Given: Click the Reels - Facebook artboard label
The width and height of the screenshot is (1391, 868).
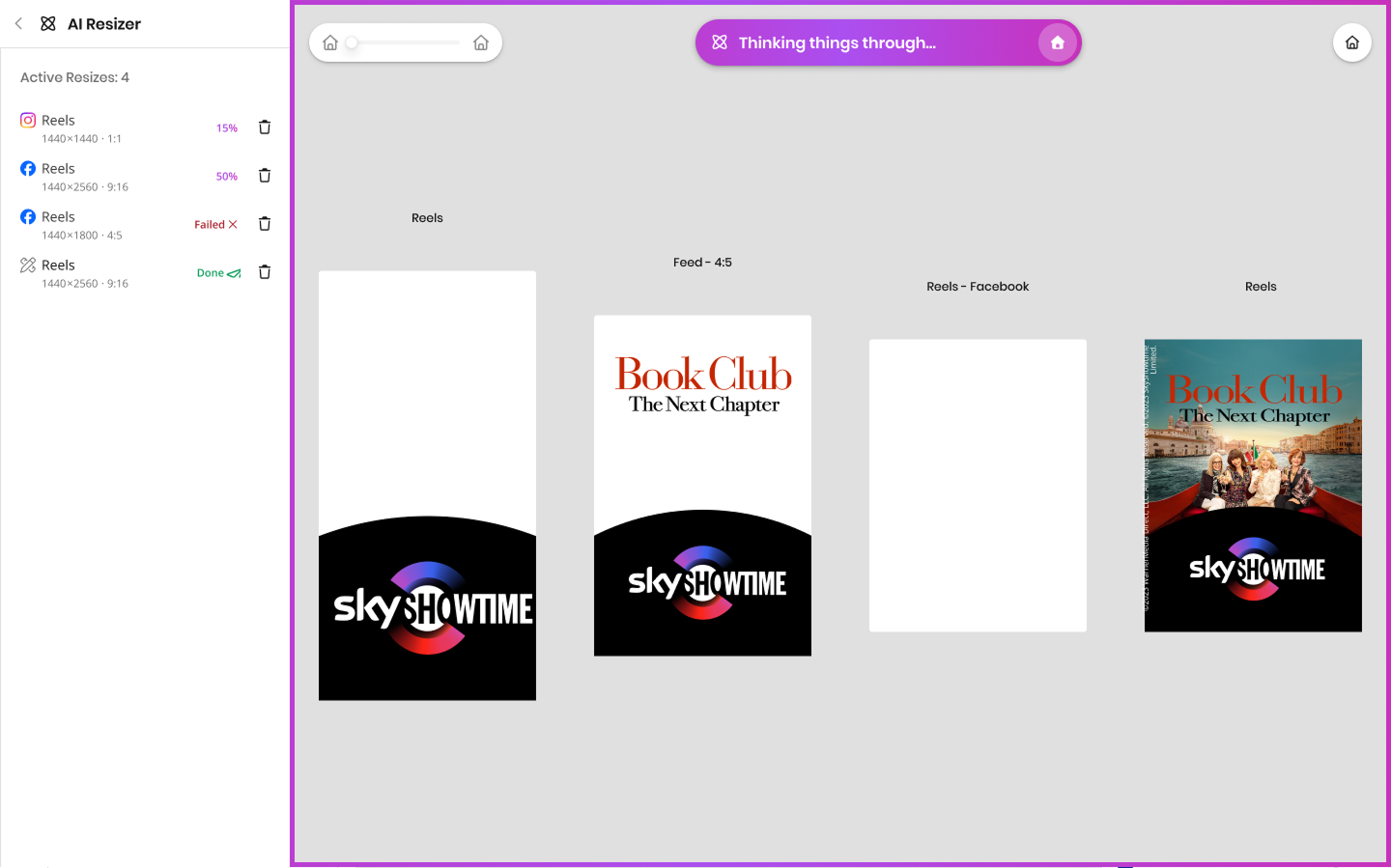Looking at the screenshot, I should (978, 287).
